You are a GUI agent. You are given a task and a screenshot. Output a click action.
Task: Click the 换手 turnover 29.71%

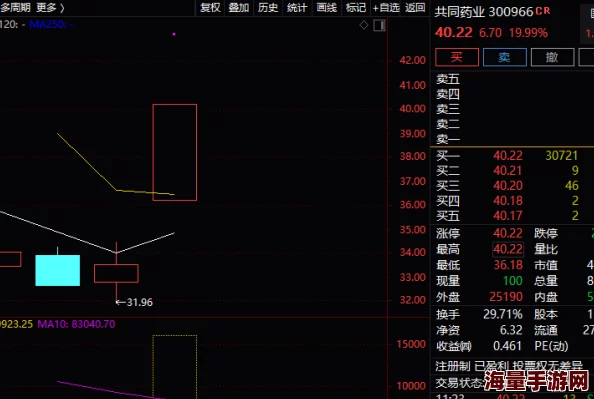pyautogui.click(x=503, y=314)
